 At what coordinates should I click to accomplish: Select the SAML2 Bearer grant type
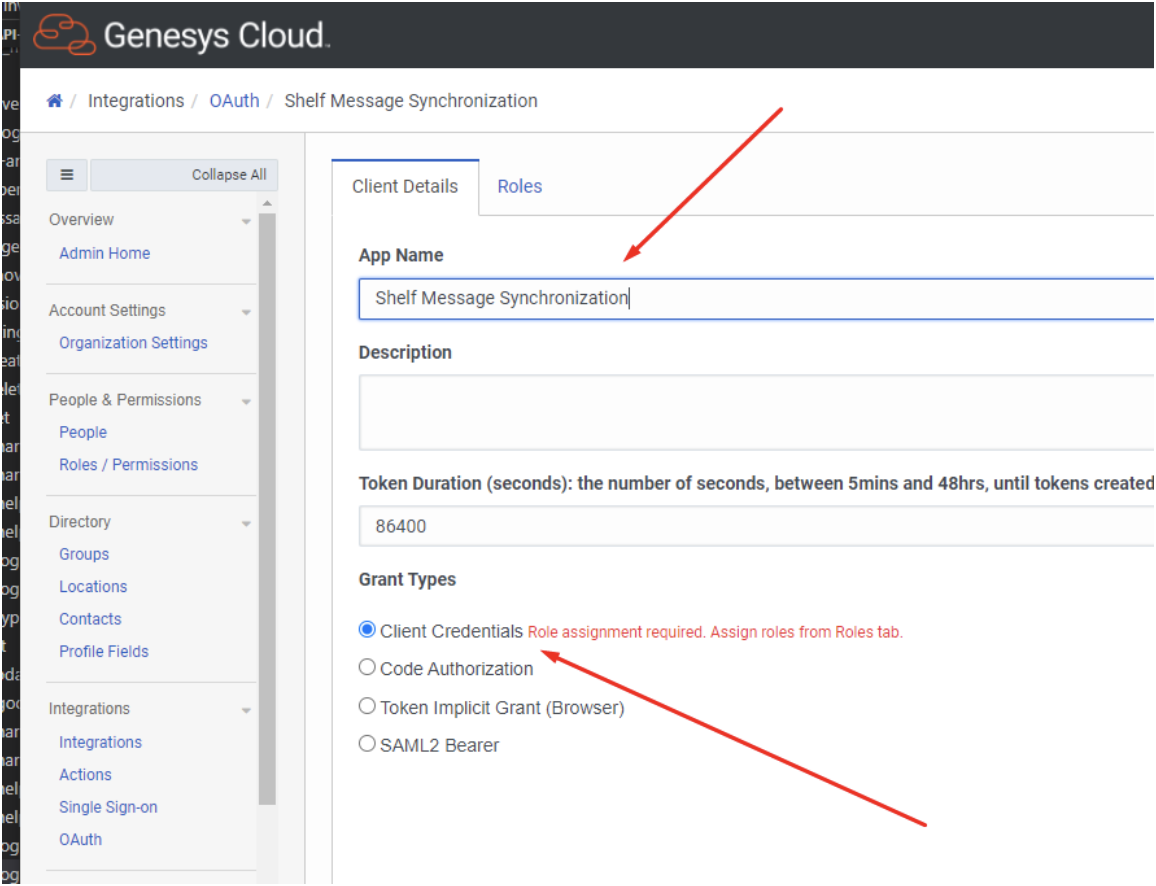(x=367, y=744)
